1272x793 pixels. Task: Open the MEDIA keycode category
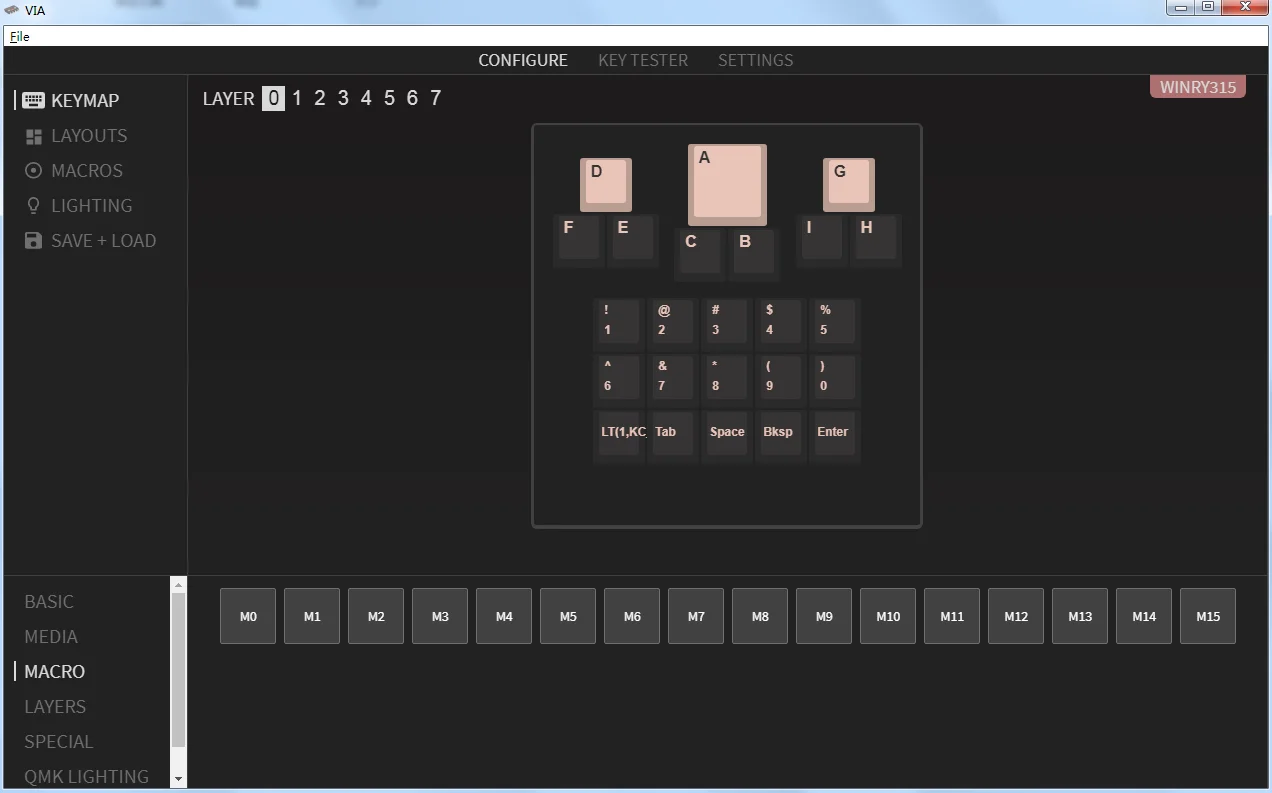pyautogui.click(x=51, y=637)
